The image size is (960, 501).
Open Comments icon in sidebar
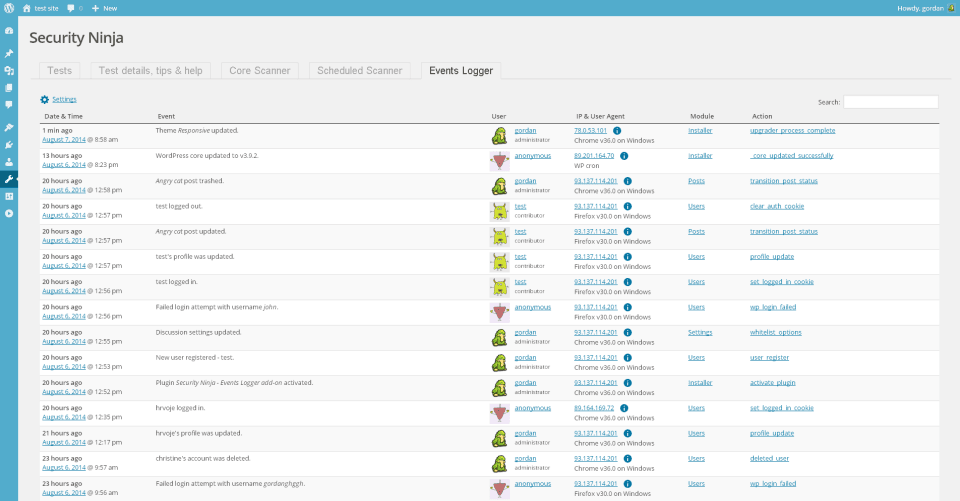[x=9, y=105]
